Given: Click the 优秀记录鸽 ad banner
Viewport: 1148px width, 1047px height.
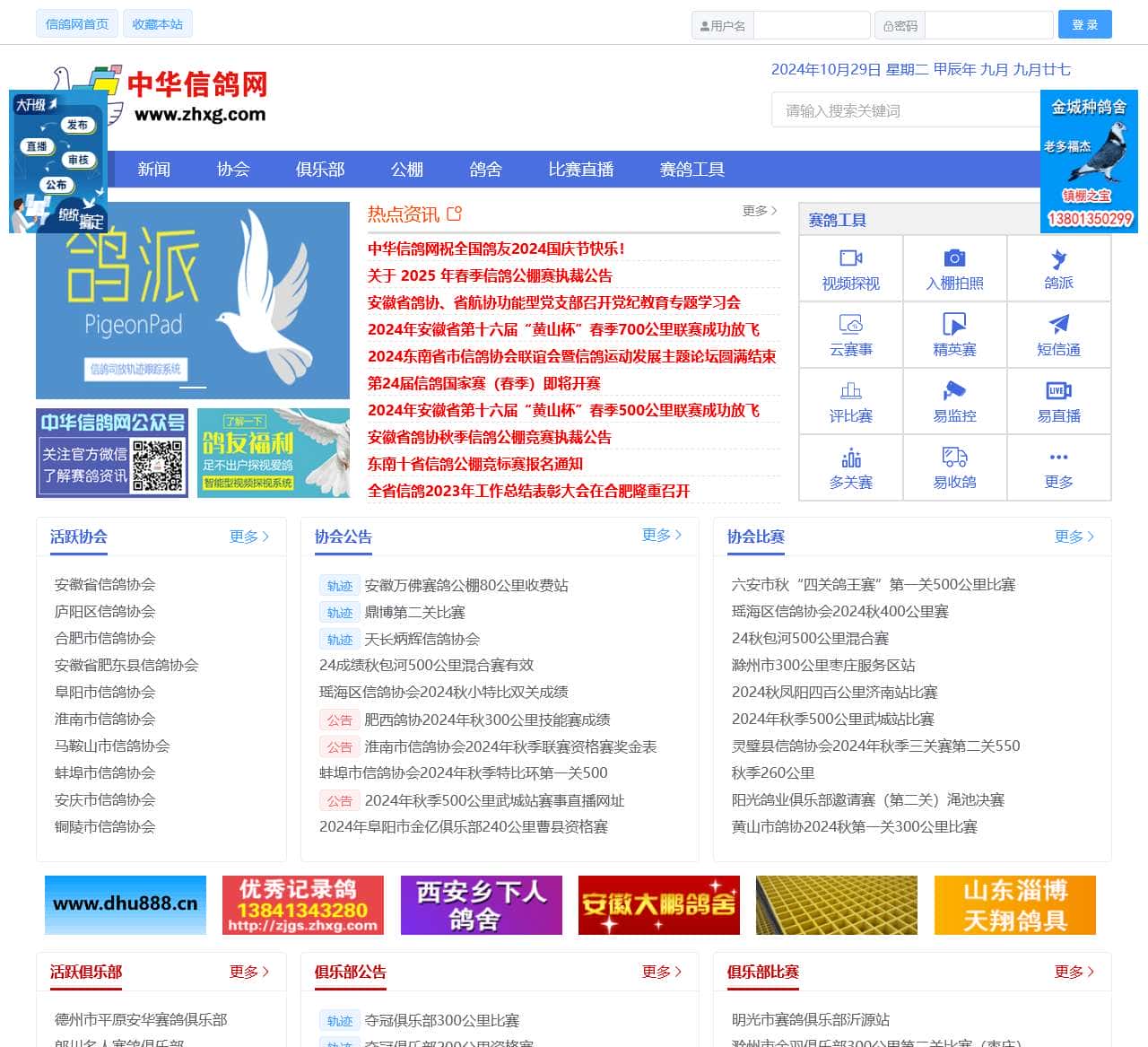Looking at the screenshot, I should click(x=303, y=905).
